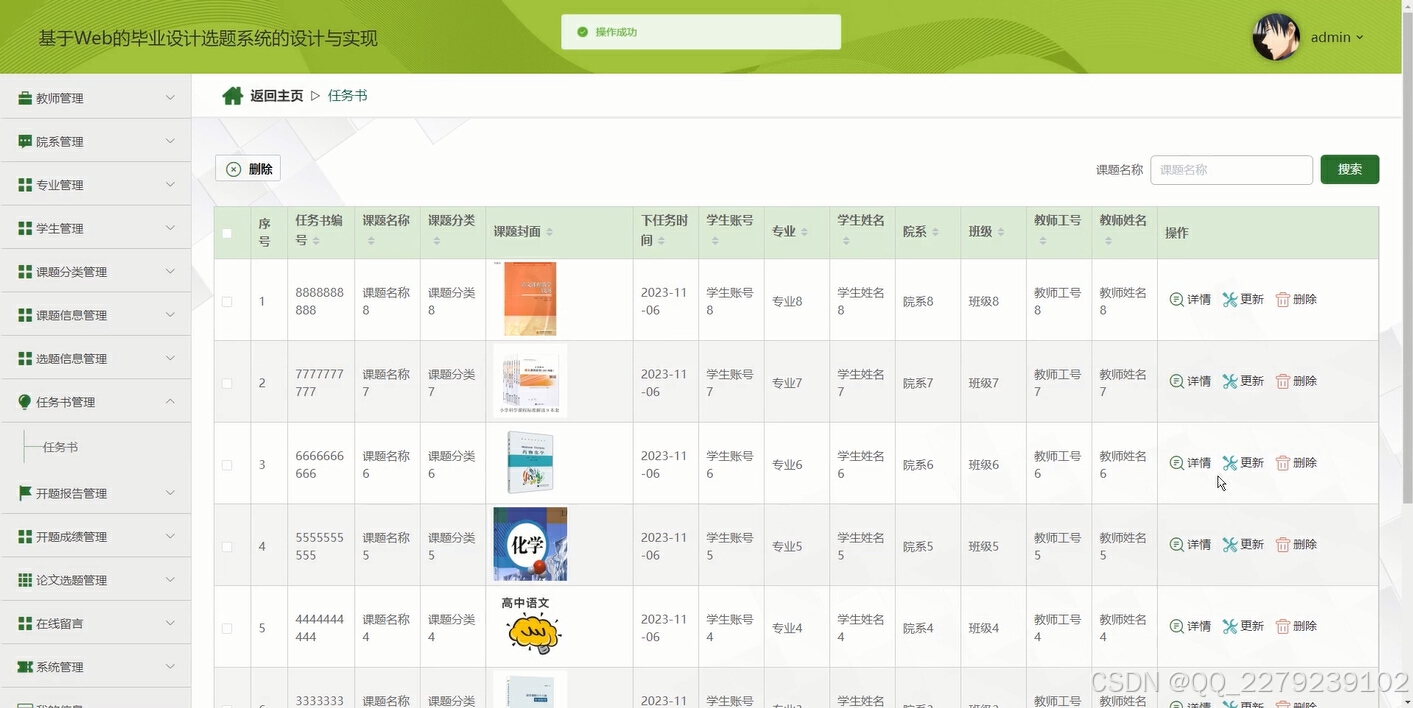Open the 任务书 breadcrumb item
This screenshot has width=1413, height=708.
click(x=347, y=95)
